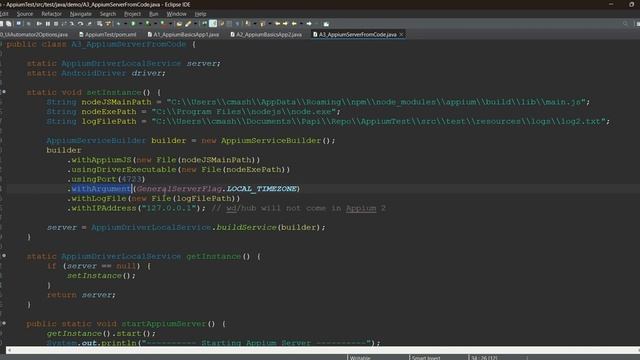Open the Navigate menu
Viewport: 640px width, 360px height.
coord(80,14)
